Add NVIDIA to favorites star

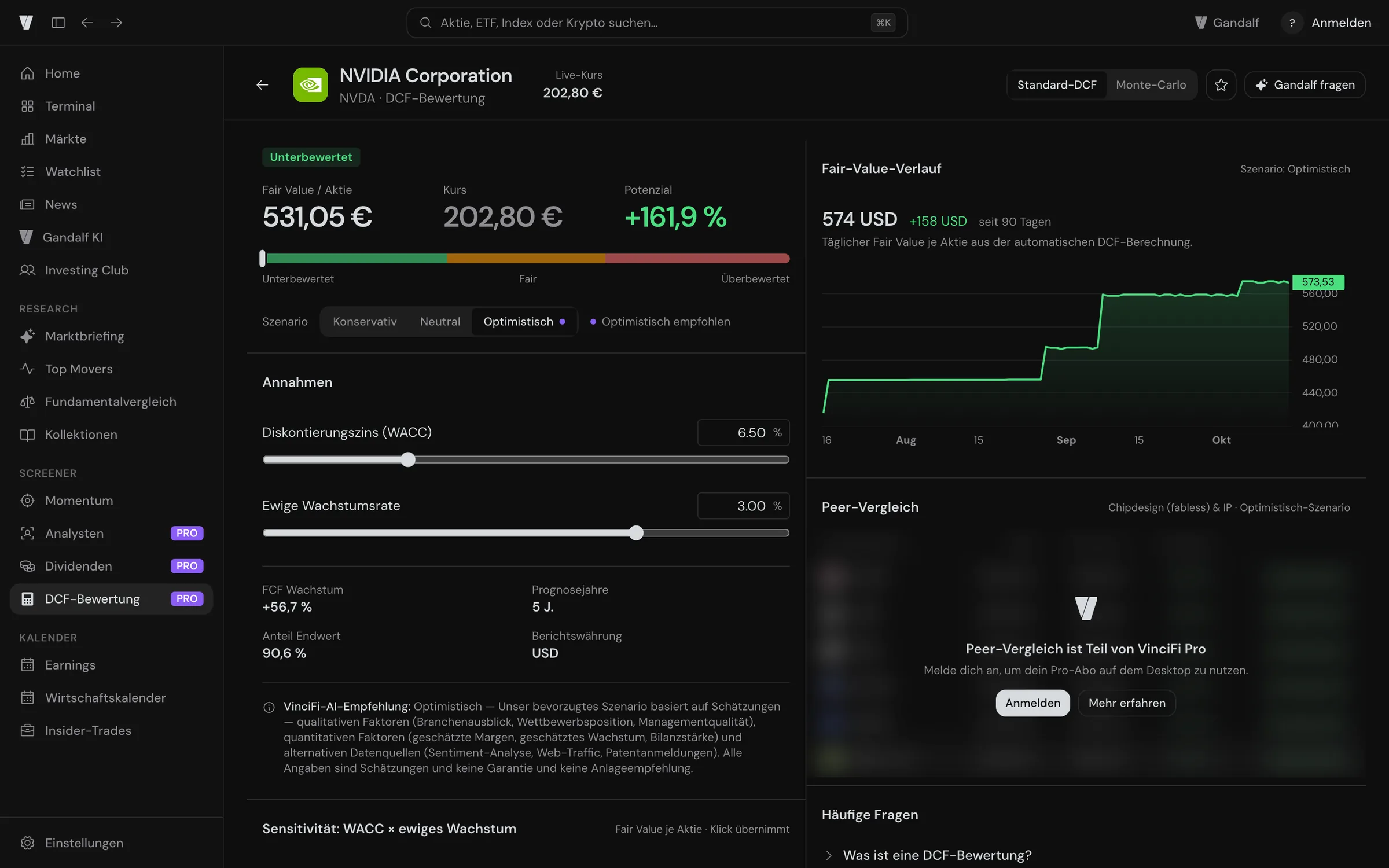(x=1221, y=85)
